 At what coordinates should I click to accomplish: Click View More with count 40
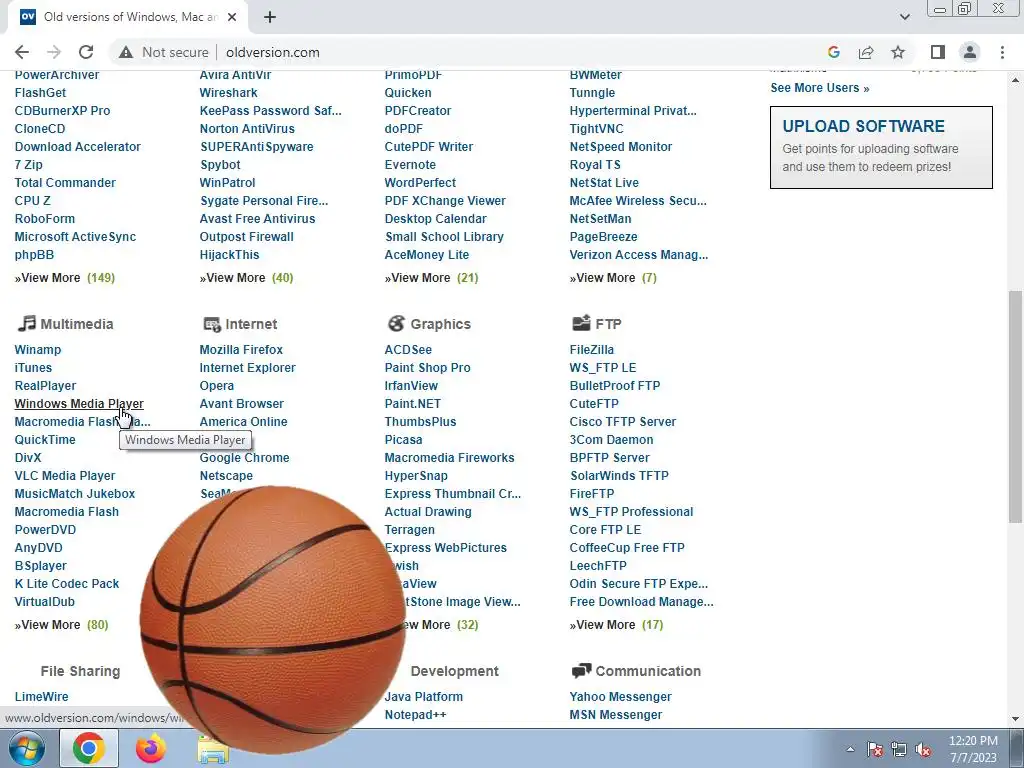[246, 278]
